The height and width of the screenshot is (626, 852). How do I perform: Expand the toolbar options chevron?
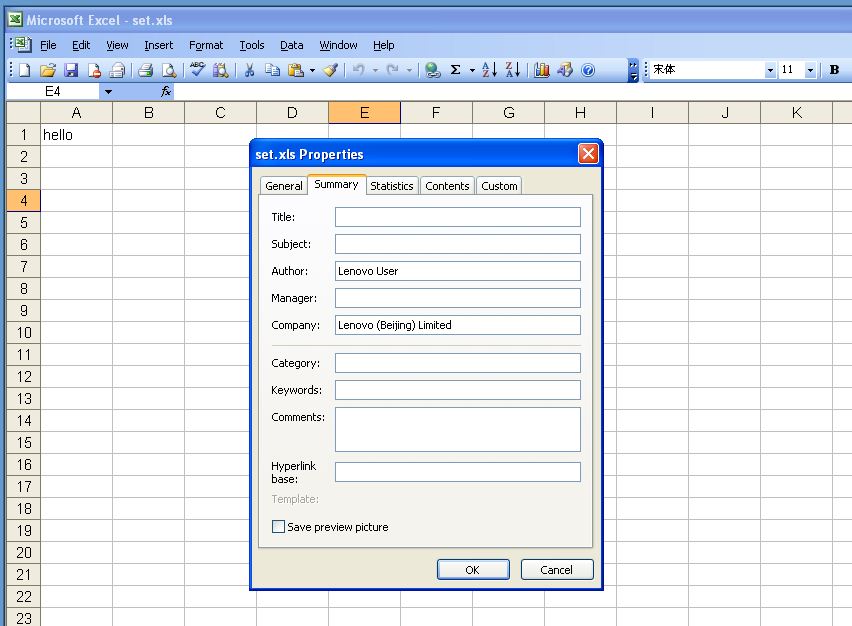coord(633,70)
